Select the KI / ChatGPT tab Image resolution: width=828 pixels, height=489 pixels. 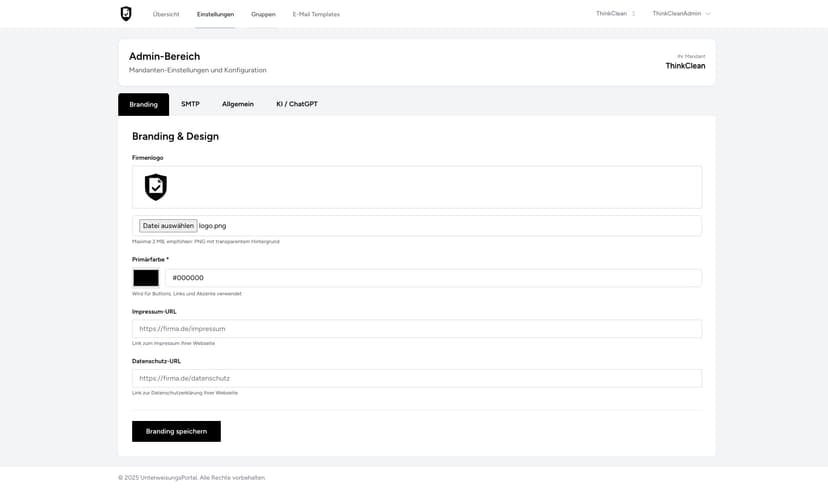click(296, 104)
